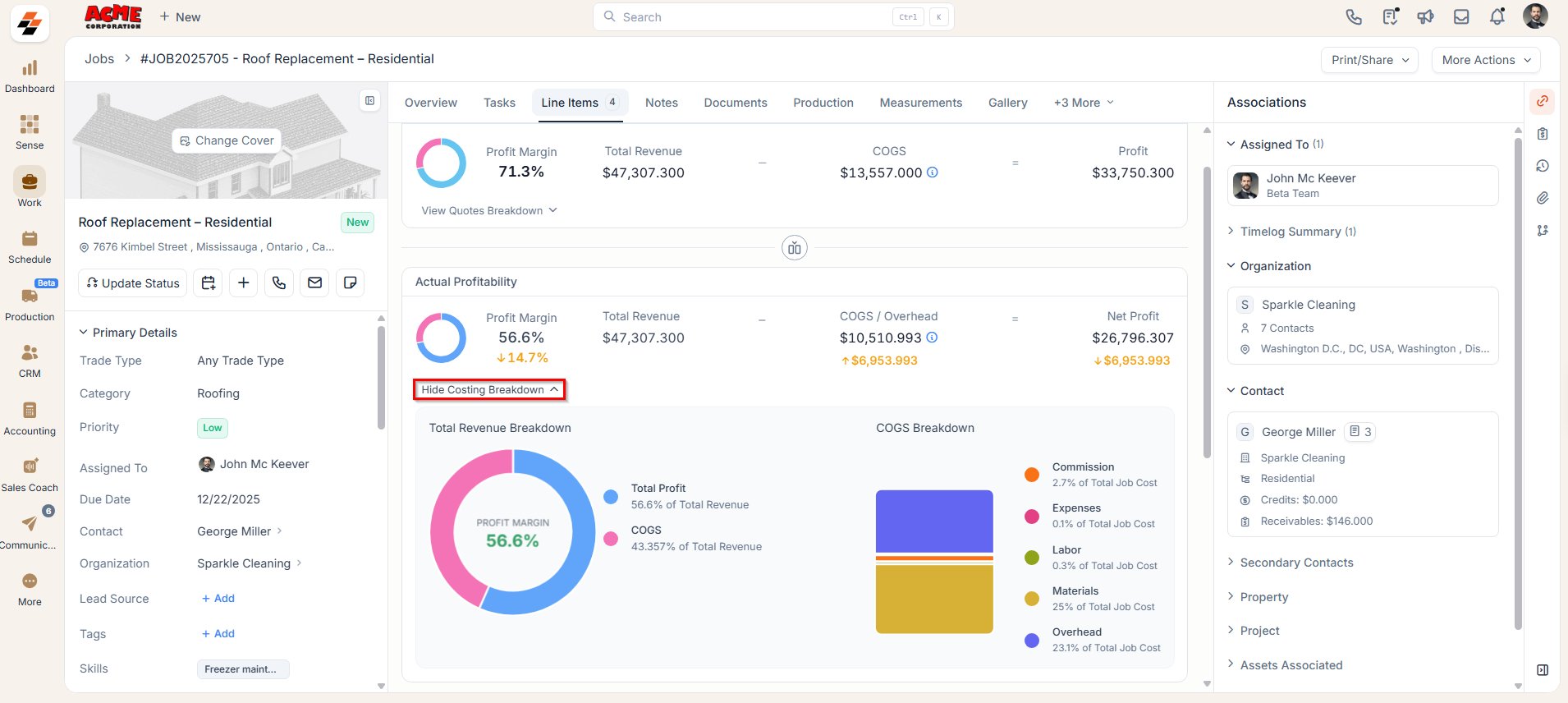This screenshot has width=1568, height=703.
Task: Toggle the compare icon between profitability sections
Action: click(795, 248)
